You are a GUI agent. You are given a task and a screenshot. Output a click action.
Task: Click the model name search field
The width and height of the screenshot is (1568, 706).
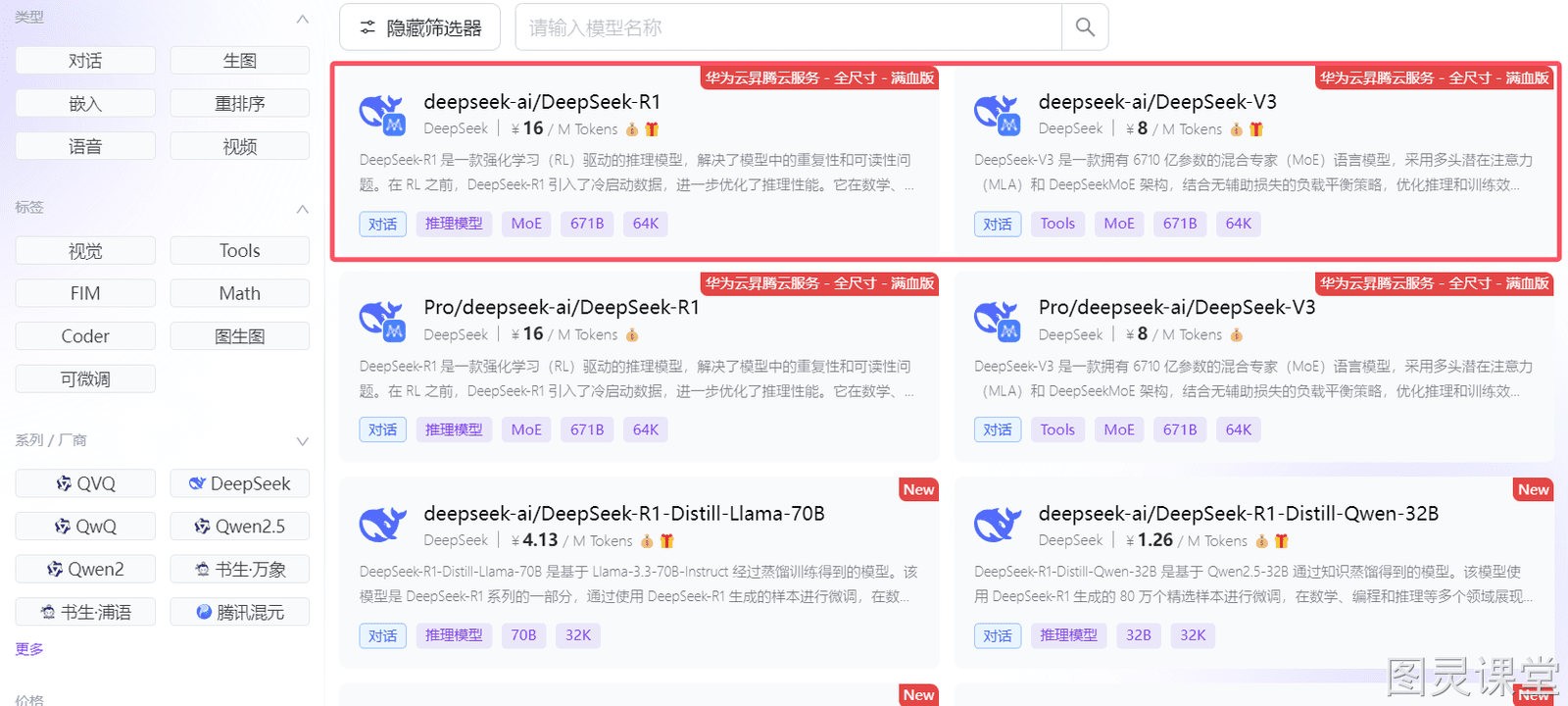789,27
